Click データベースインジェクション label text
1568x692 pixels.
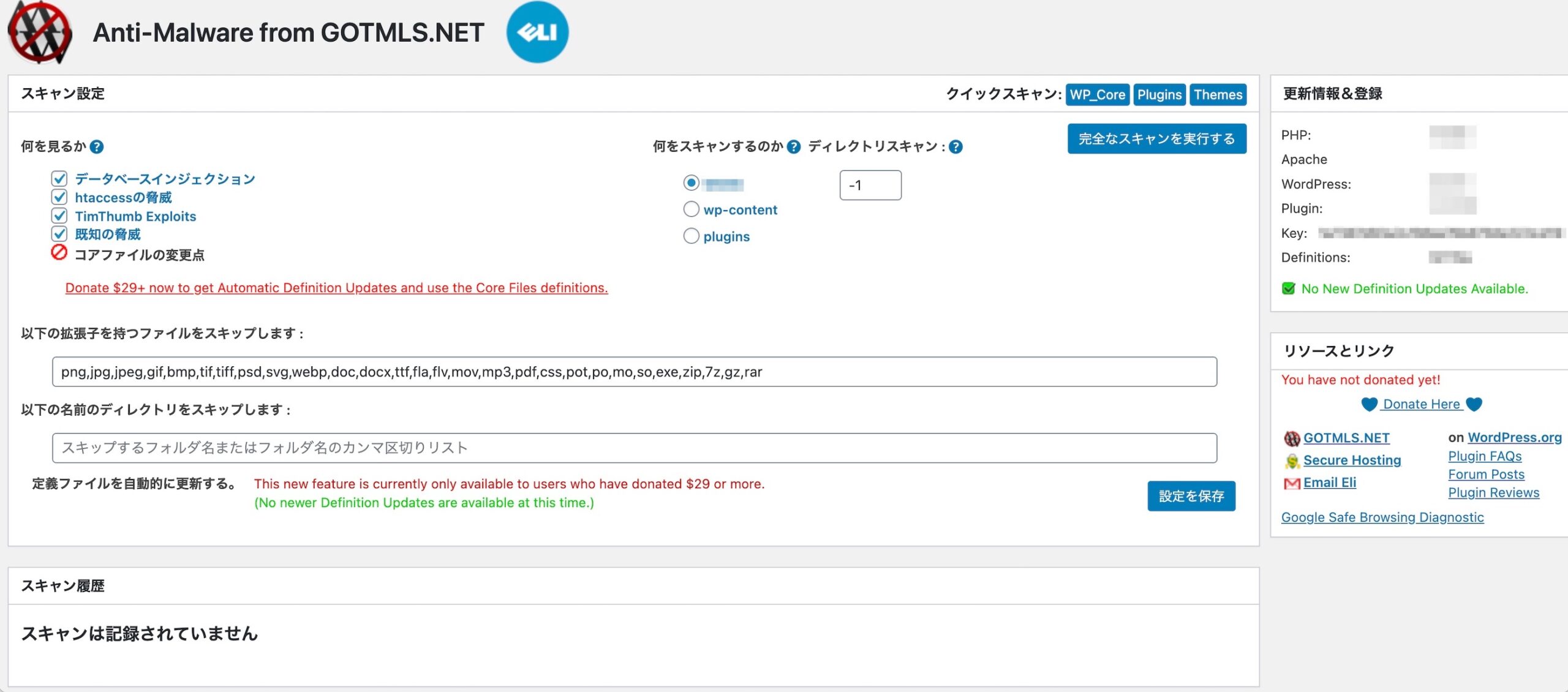tap(165, 179)
